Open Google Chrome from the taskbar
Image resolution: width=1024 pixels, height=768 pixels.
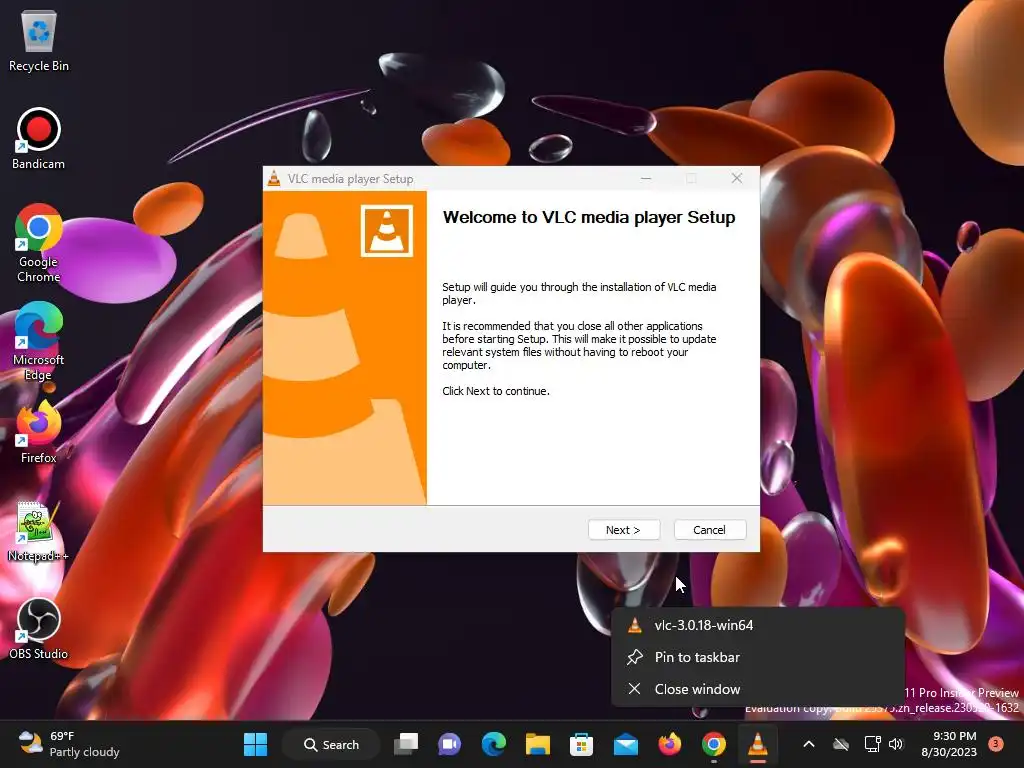tap(713, 744)
